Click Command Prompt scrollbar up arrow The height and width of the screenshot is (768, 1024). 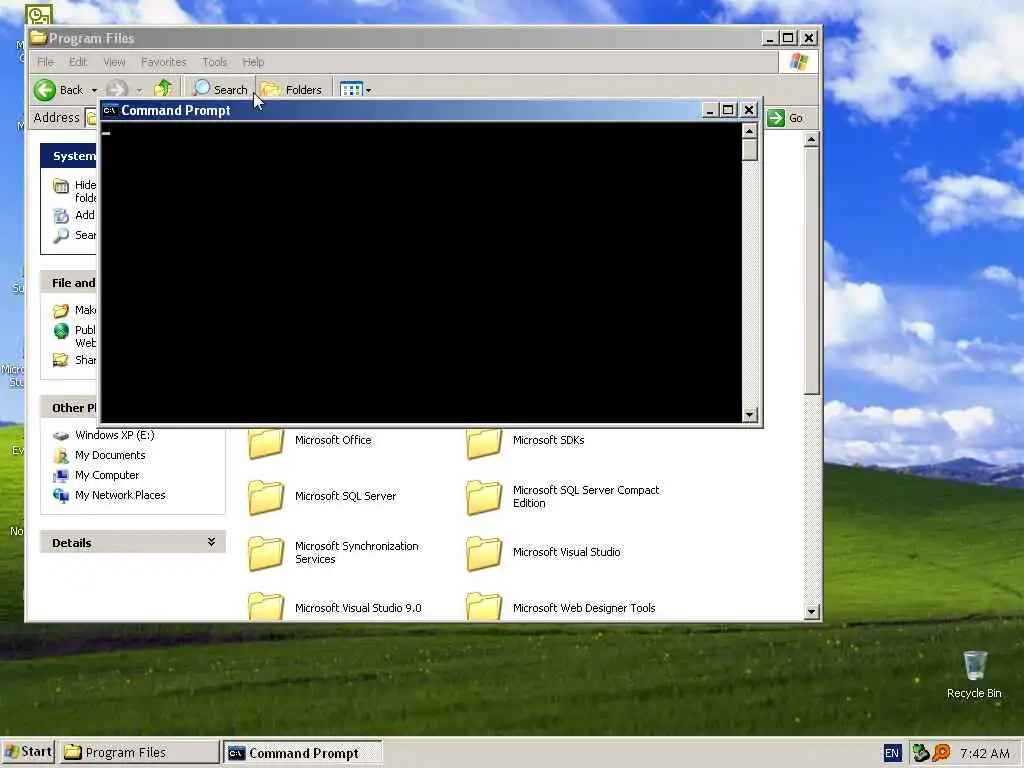pyautogui.click(x=750, y=131)
